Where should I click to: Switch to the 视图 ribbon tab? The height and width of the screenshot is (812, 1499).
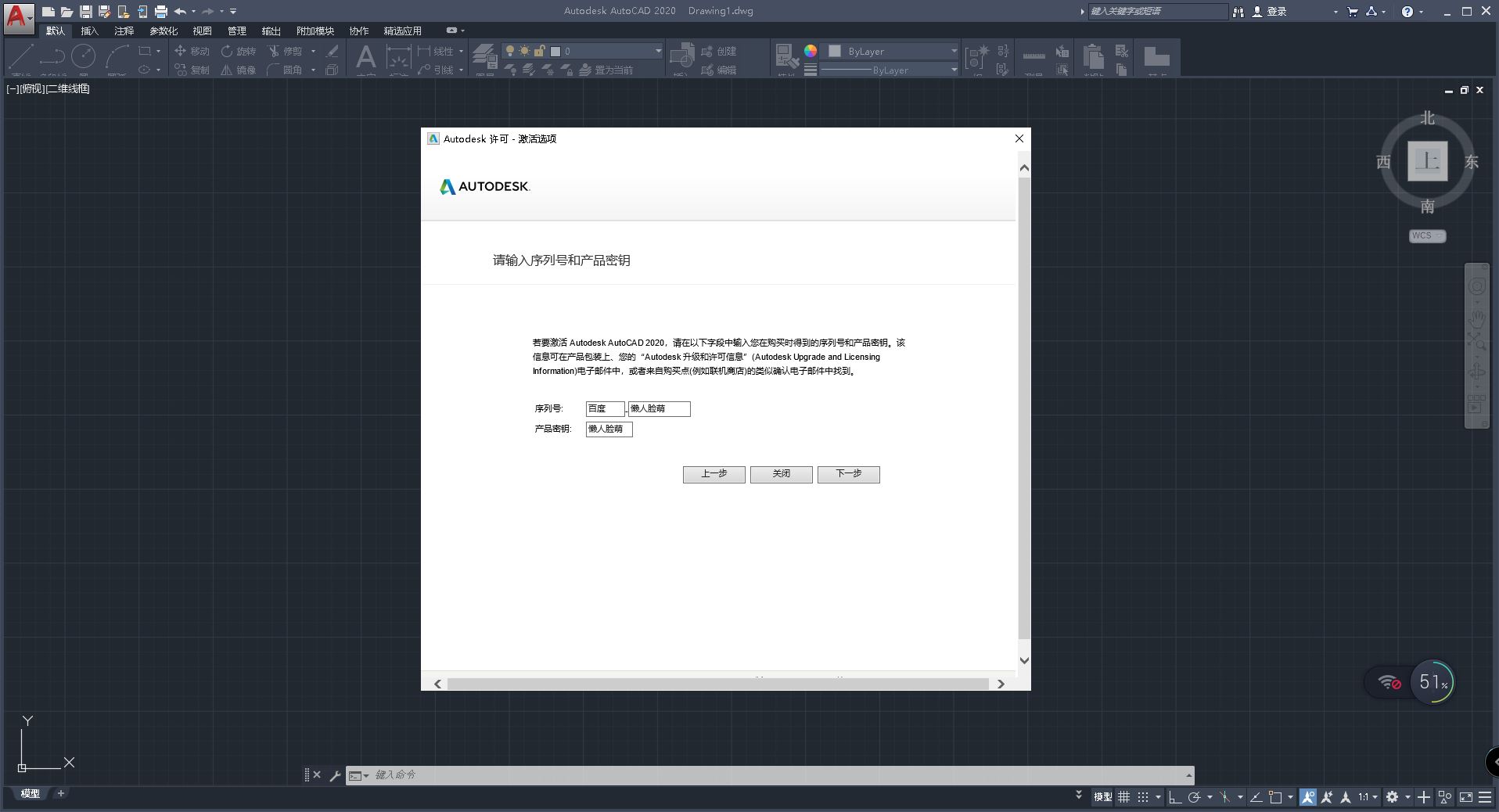pos(203,31)
